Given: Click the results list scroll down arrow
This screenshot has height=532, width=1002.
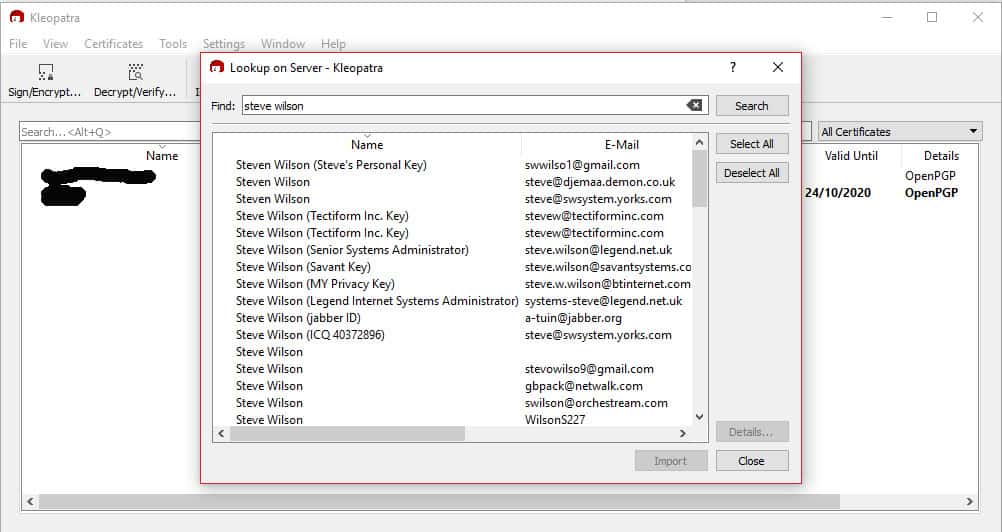Looking at the screenshot, I should coord(700,417).
